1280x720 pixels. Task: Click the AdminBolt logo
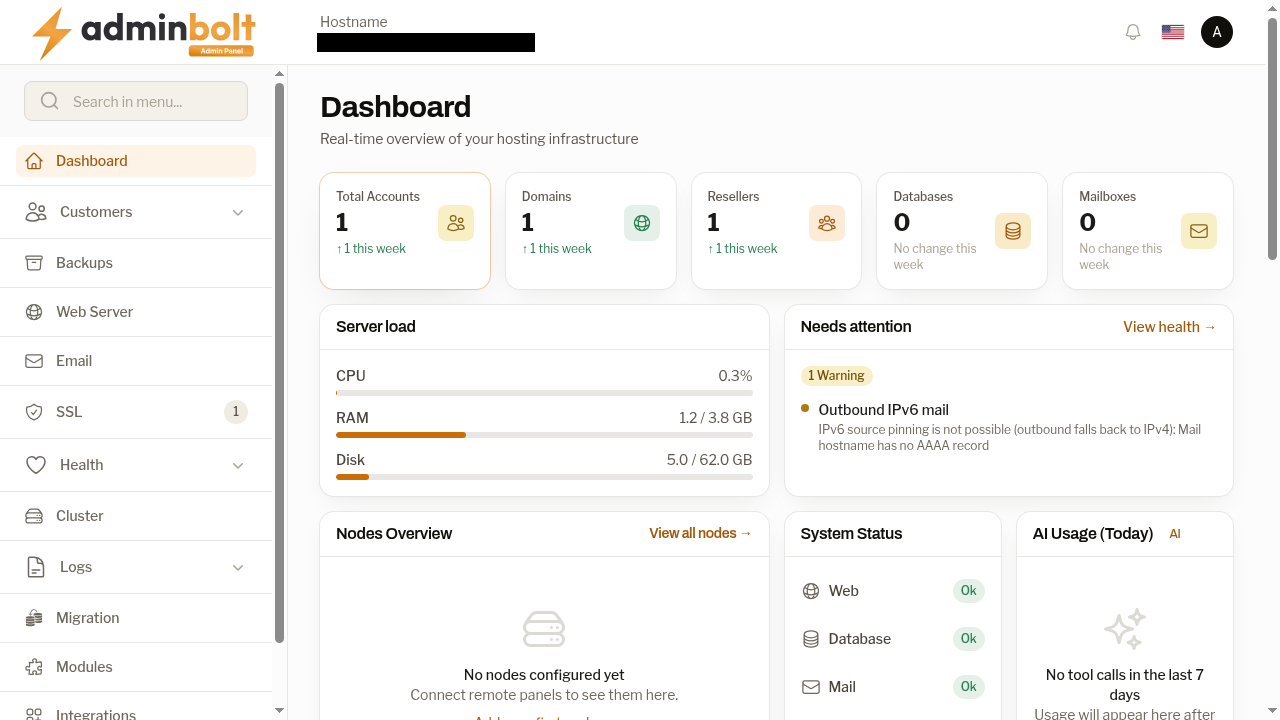[143, 33]
